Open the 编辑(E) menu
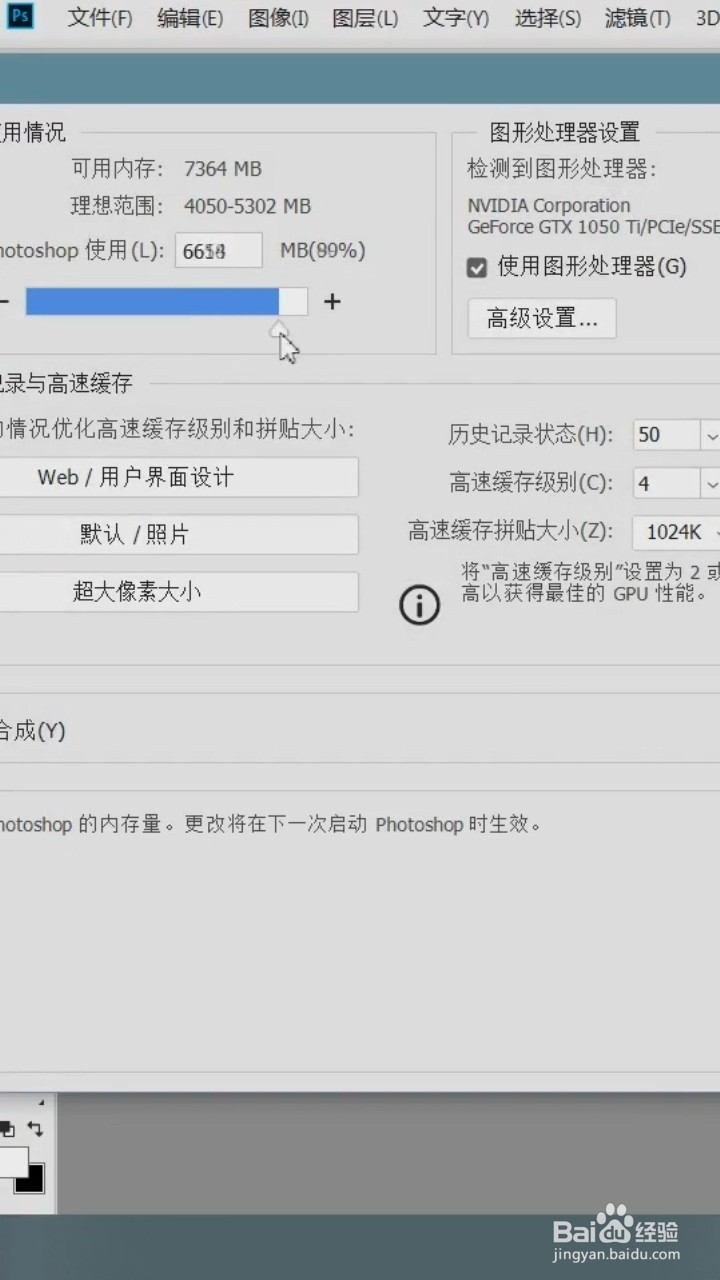This screenshot has height=1280, width=720. (x=190, y=18)
